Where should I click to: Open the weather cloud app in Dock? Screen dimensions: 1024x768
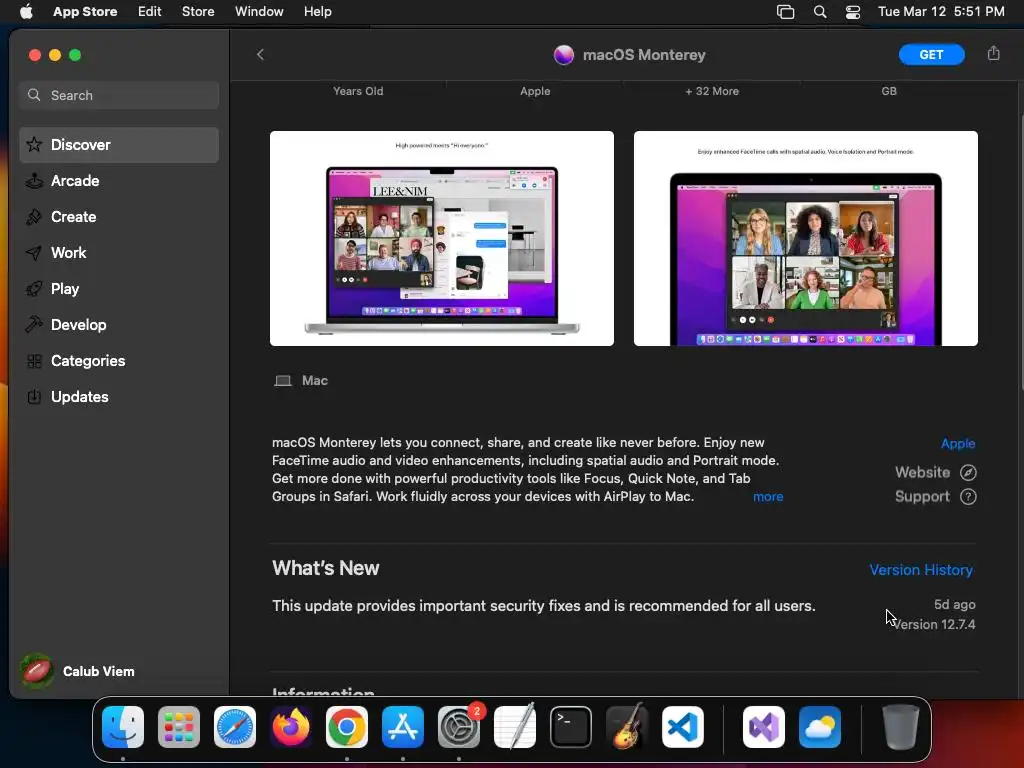pyautogui.click(x=820, y=727)
